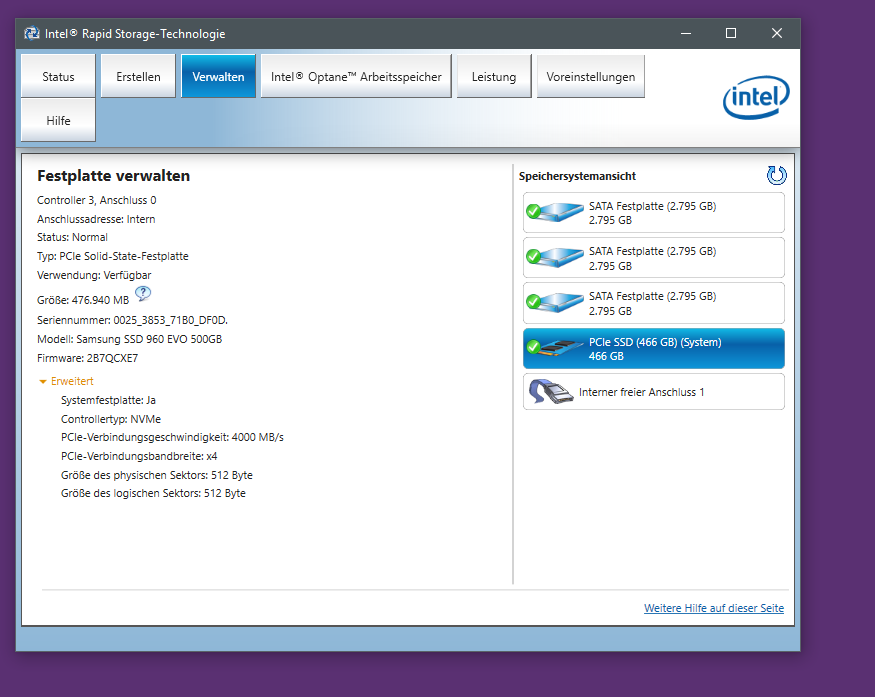Click the PCIe SSD drive icon

[554, 348]
